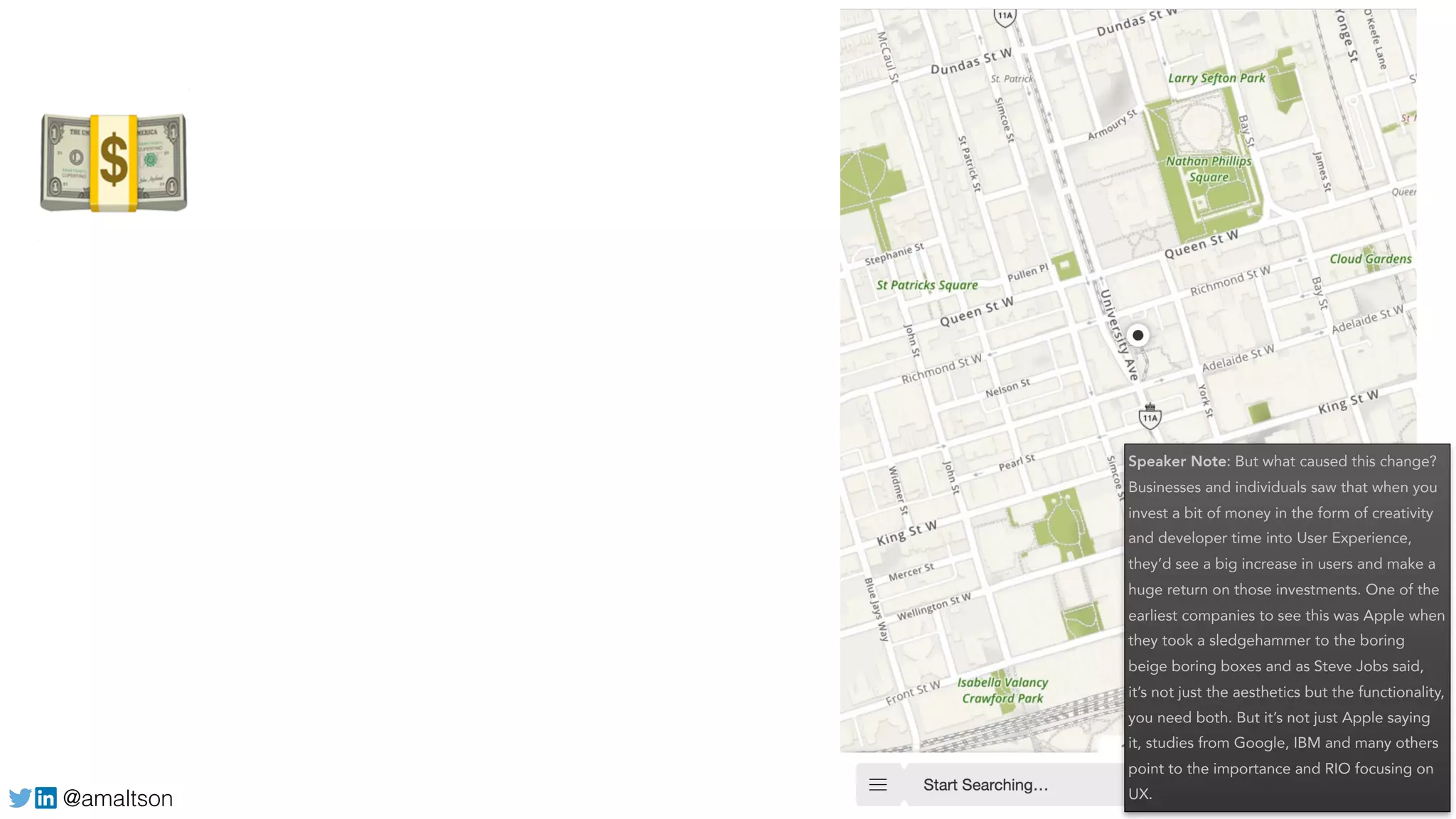Click the @amaltson handle text
This screenshot has height=819, width=1456.
pos(118,798)
